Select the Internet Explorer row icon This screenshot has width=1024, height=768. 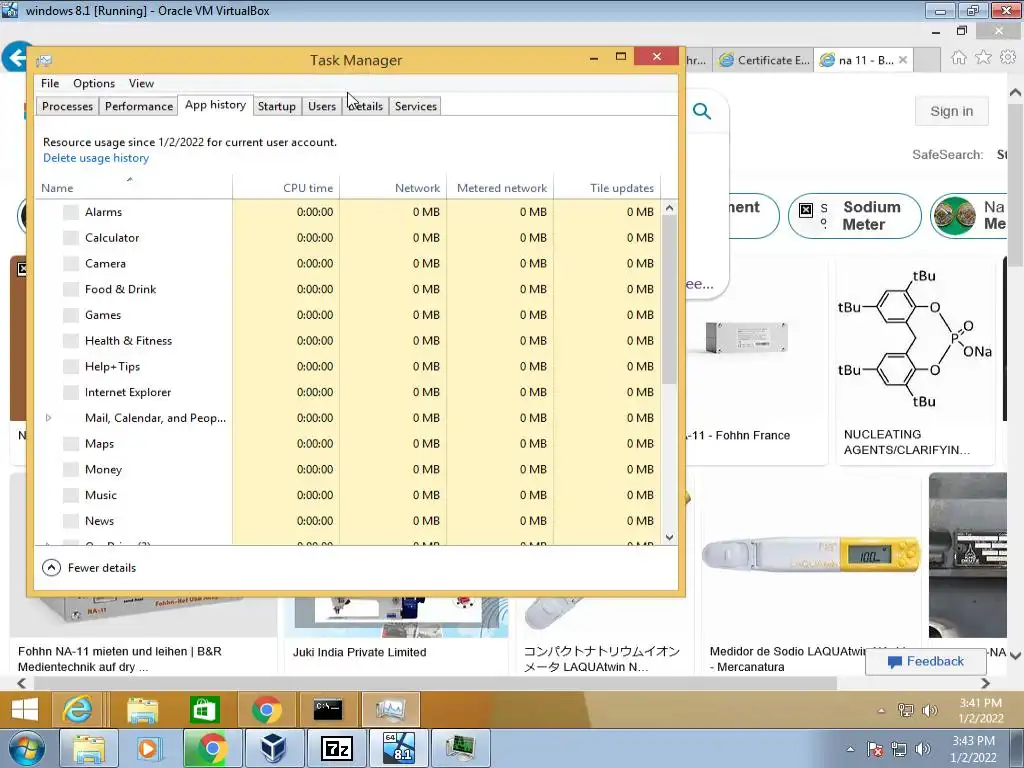coord(71,392)
